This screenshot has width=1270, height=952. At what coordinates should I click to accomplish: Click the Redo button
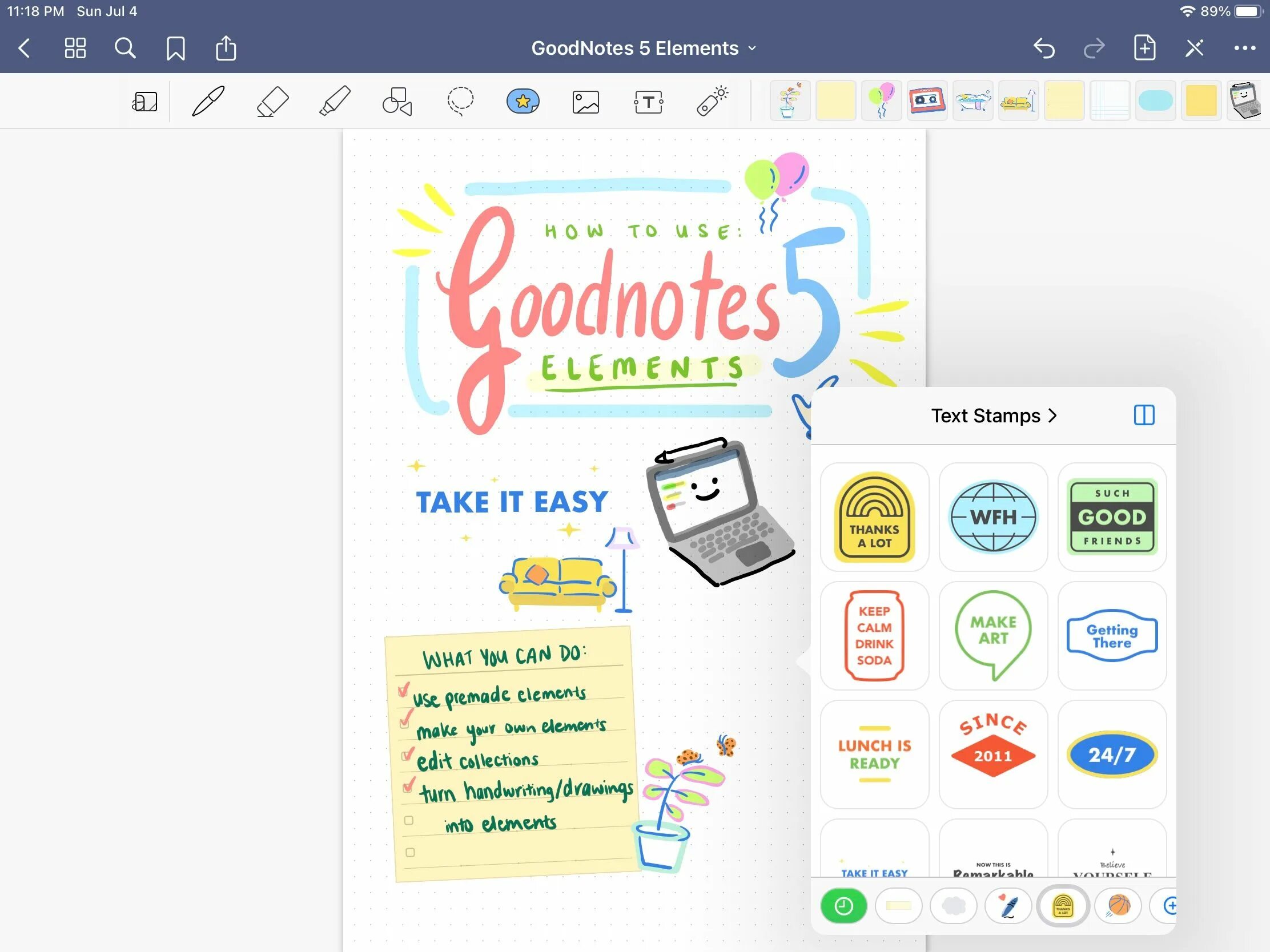(1094, 47)
